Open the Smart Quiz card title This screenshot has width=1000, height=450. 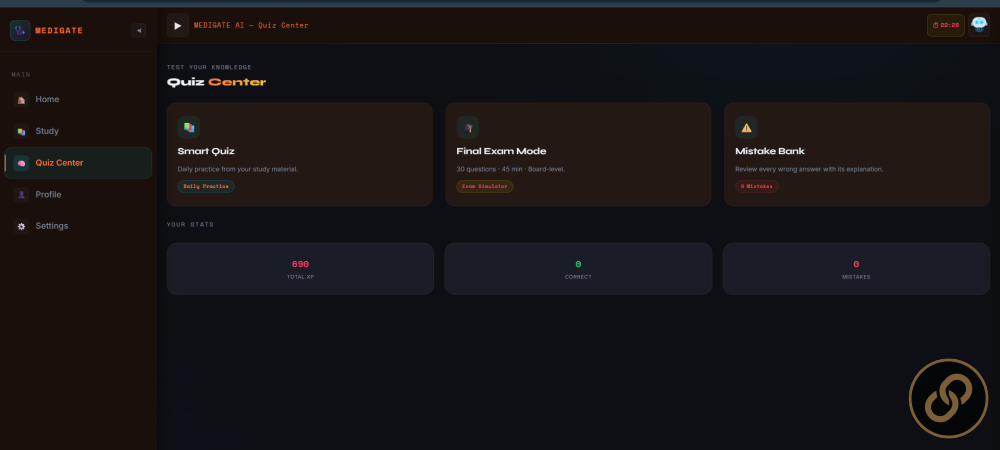coord(206,152)
